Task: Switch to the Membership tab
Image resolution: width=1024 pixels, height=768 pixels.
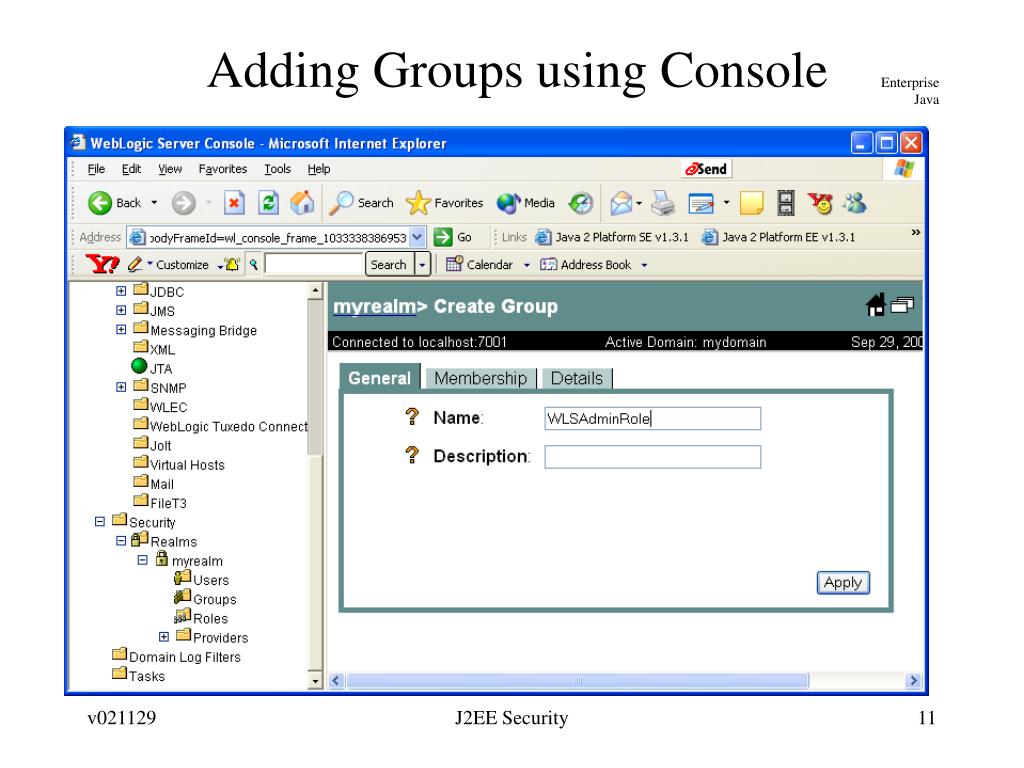Action: [x=479, y=378]
